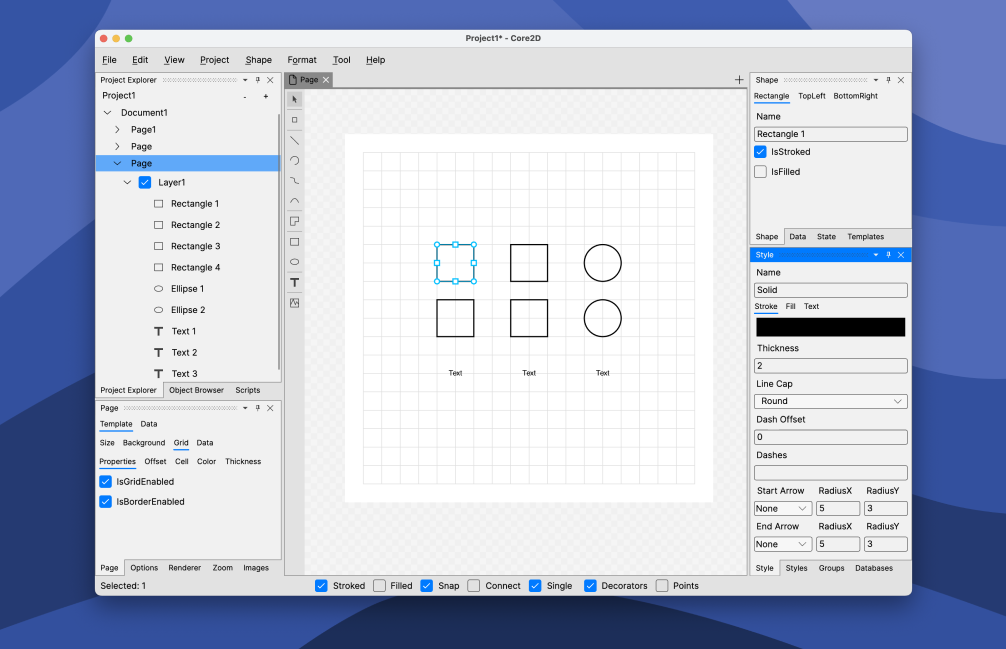Click the Thickness input field
The width and height of the screenshot is (1006, 649).
(830, 366)
